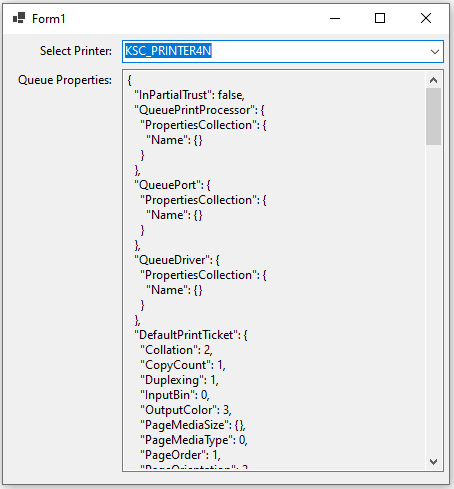Click "Name": {} under QueueDriver
The image size is (454, 489).
pyautogui.click(x=174, y=290)
